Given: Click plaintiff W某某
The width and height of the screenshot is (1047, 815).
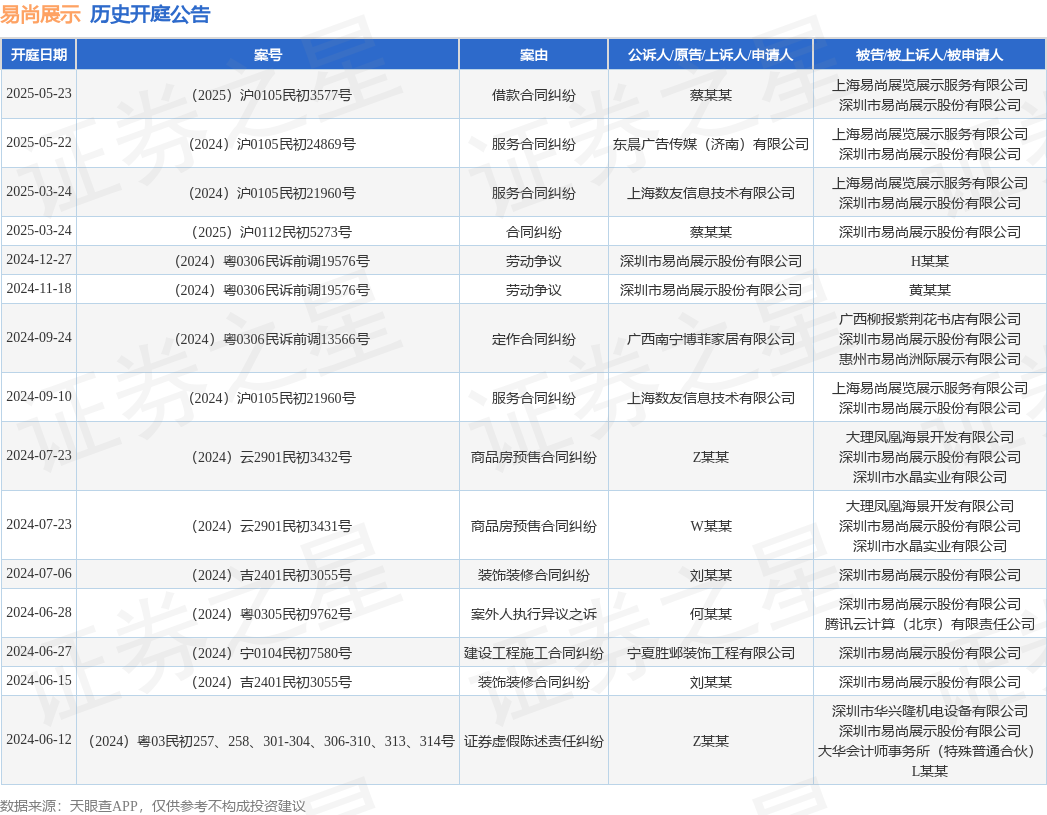Looking at the screenshot, I should 710,526.
